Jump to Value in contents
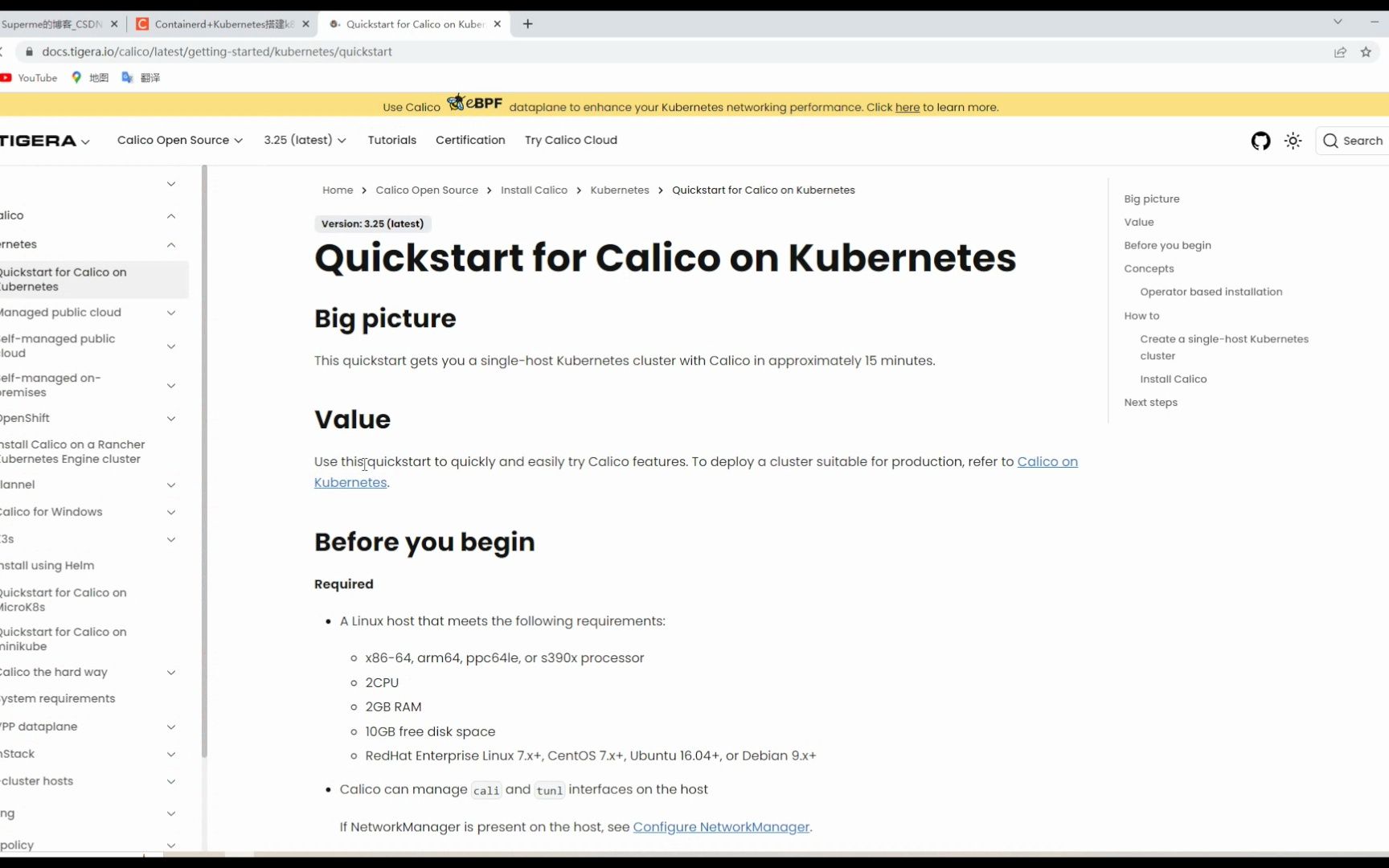The image size is (1389, 868). pyautogui.click(x=1139, y=222)
